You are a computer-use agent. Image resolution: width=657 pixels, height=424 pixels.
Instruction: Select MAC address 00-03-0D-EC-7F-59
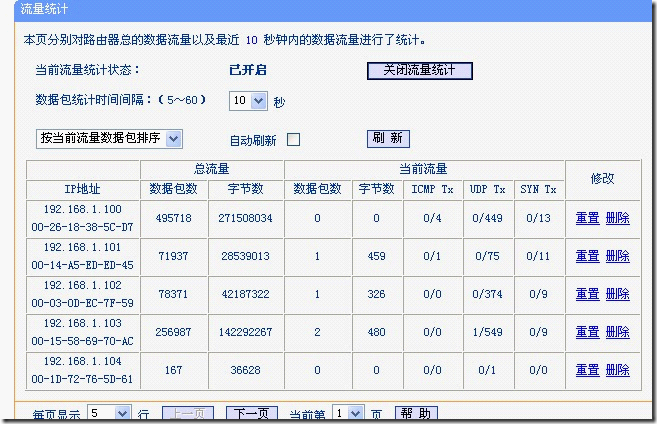83,303
